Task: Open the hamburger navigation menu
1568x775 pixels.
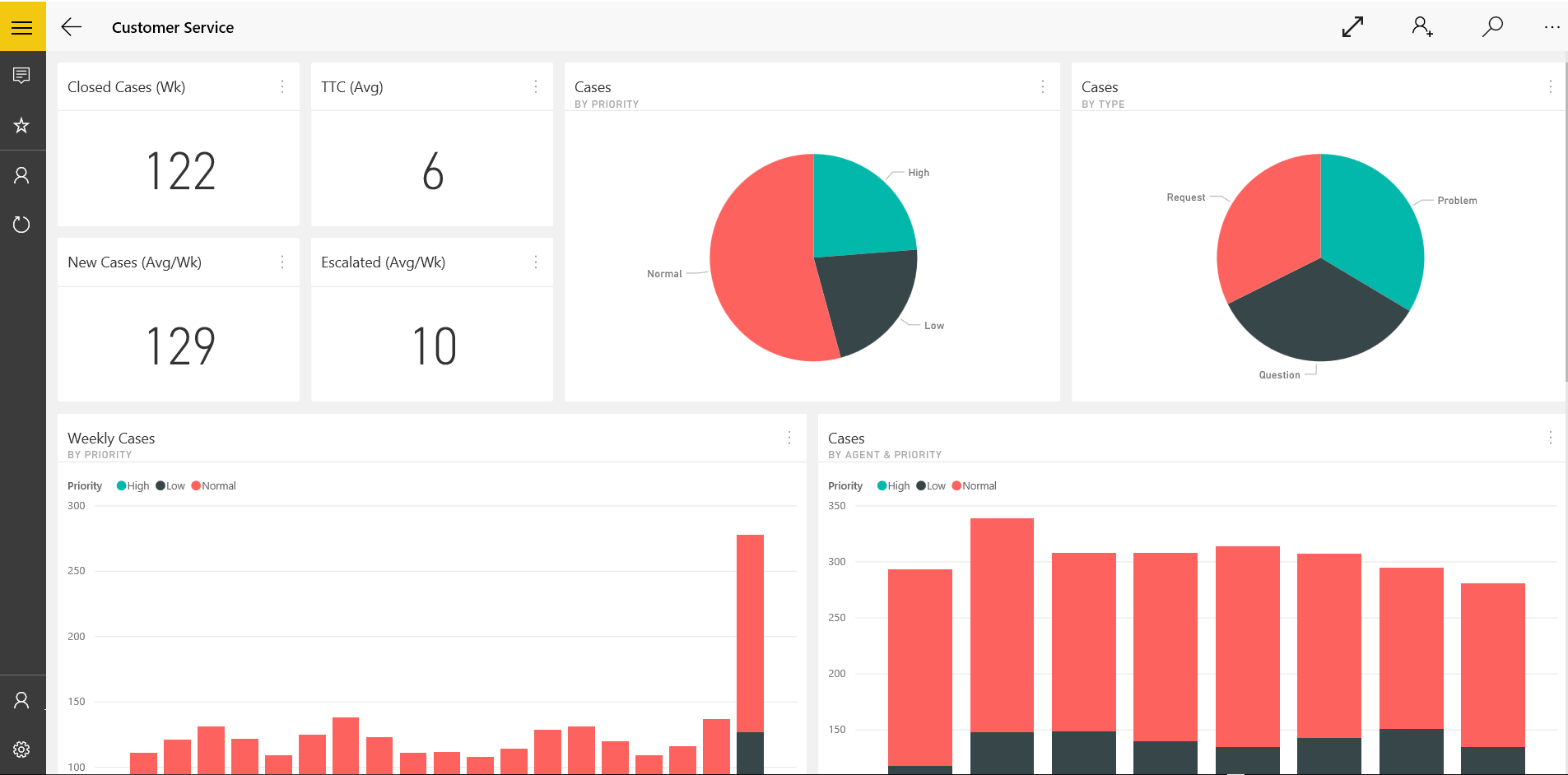Action: tap(22, 27)
